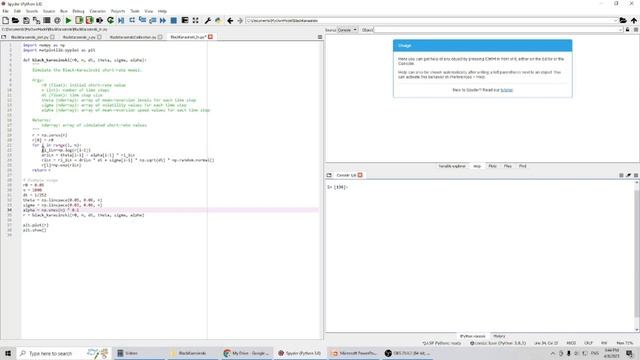Close the Console 1/A tab
The image size is (640, 360).
360,175
